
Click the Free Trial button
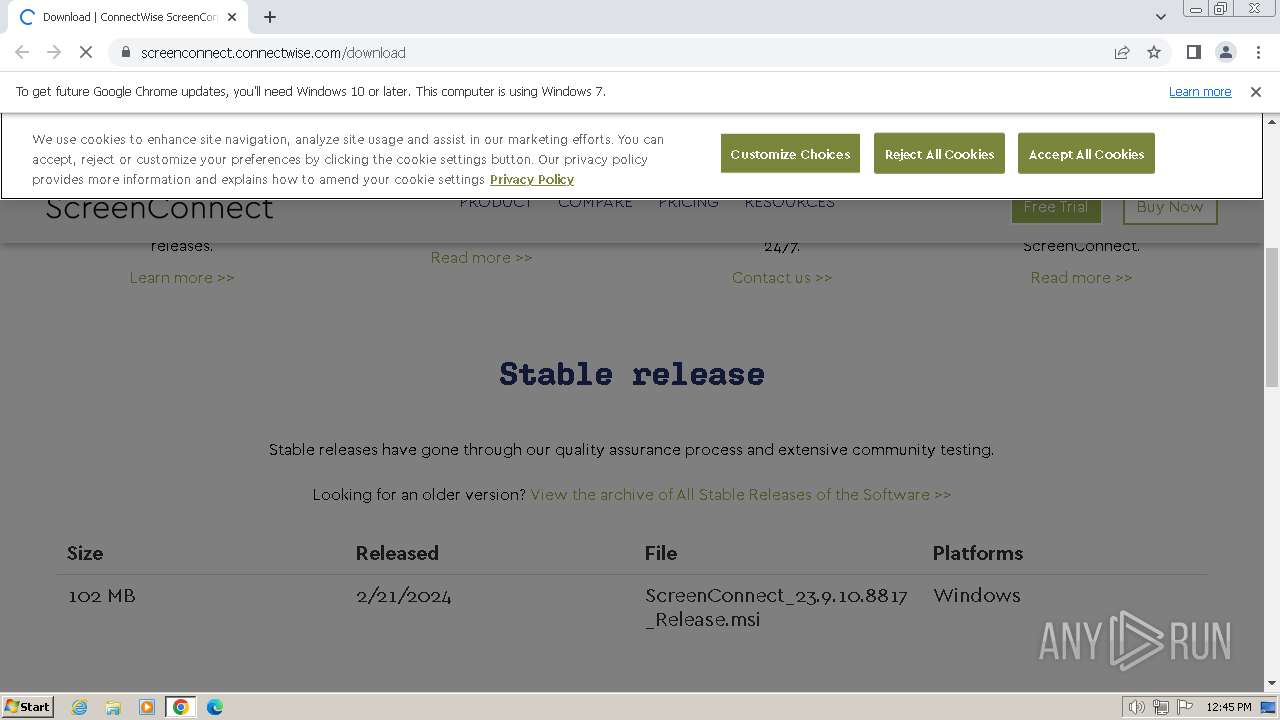pos(1056,208)
